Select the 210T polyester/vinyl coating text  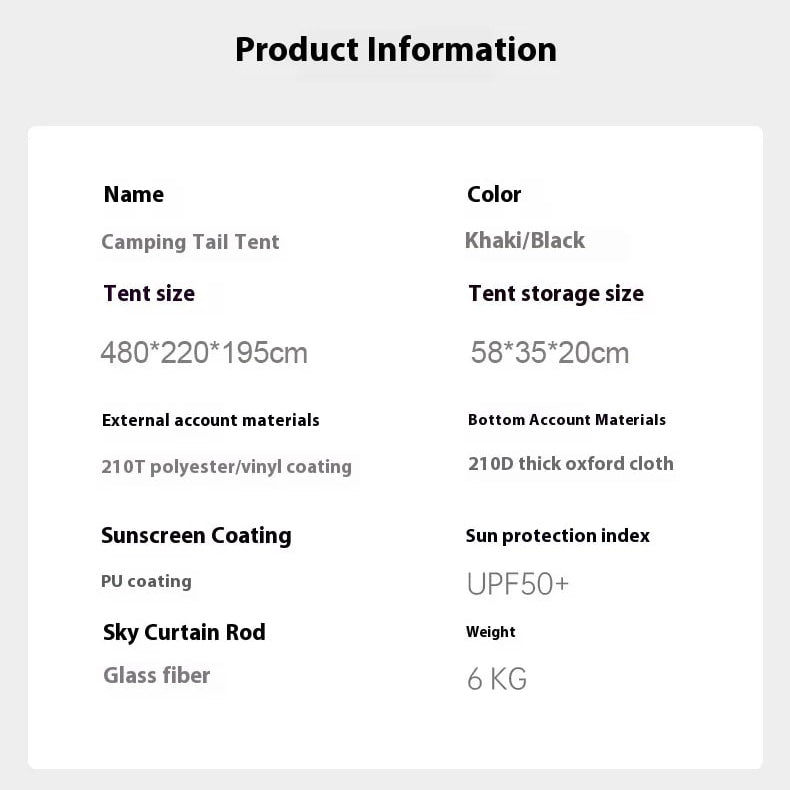click(226, 466)
